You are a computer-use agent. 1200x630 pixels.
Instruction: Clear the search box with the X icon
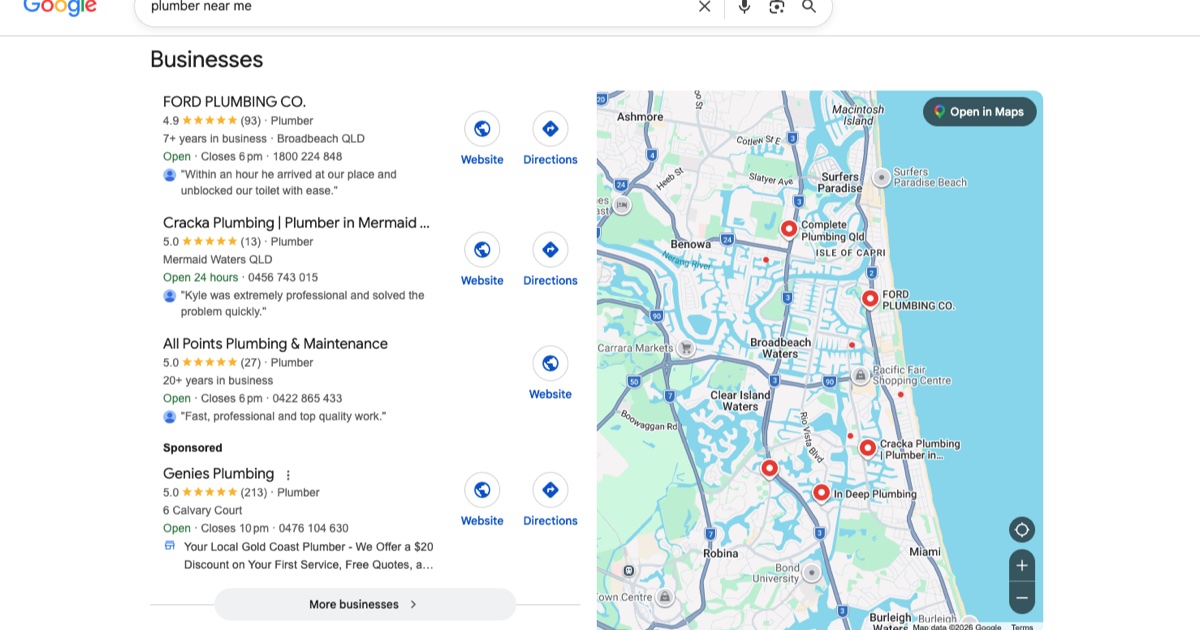click(x=704, y=7)
